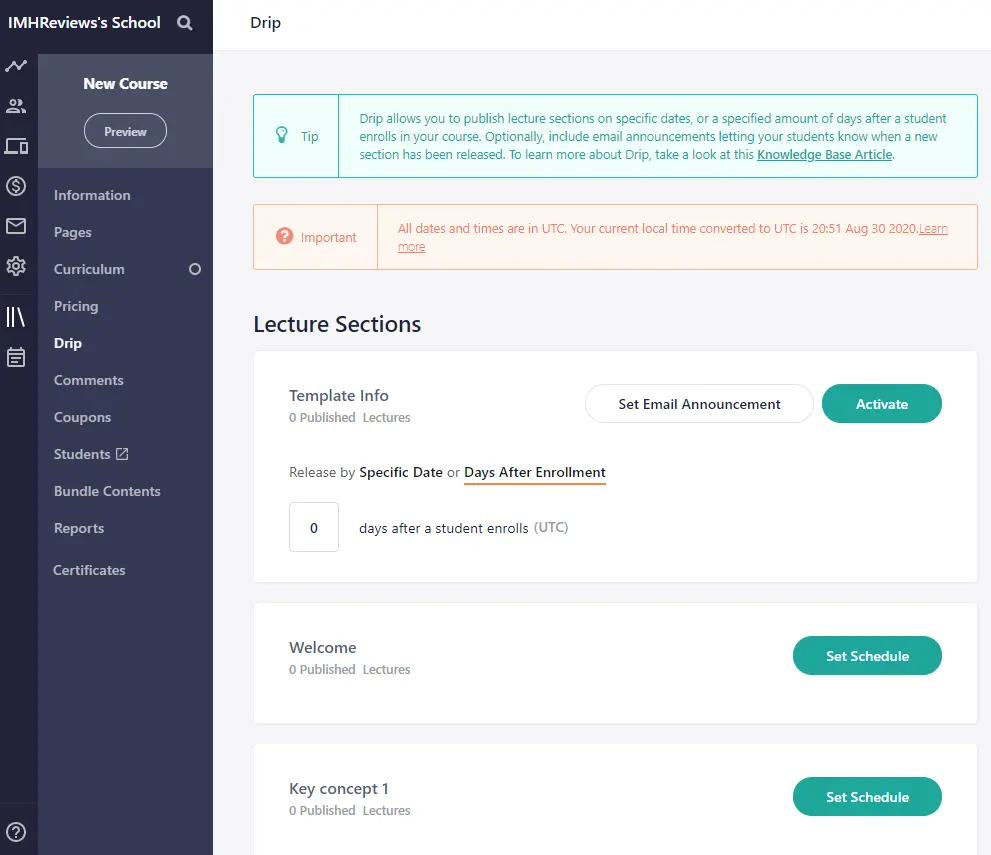Open the Curriculum menu item
Viewport: 991px width, 855px height.
[x=89, y=269]
